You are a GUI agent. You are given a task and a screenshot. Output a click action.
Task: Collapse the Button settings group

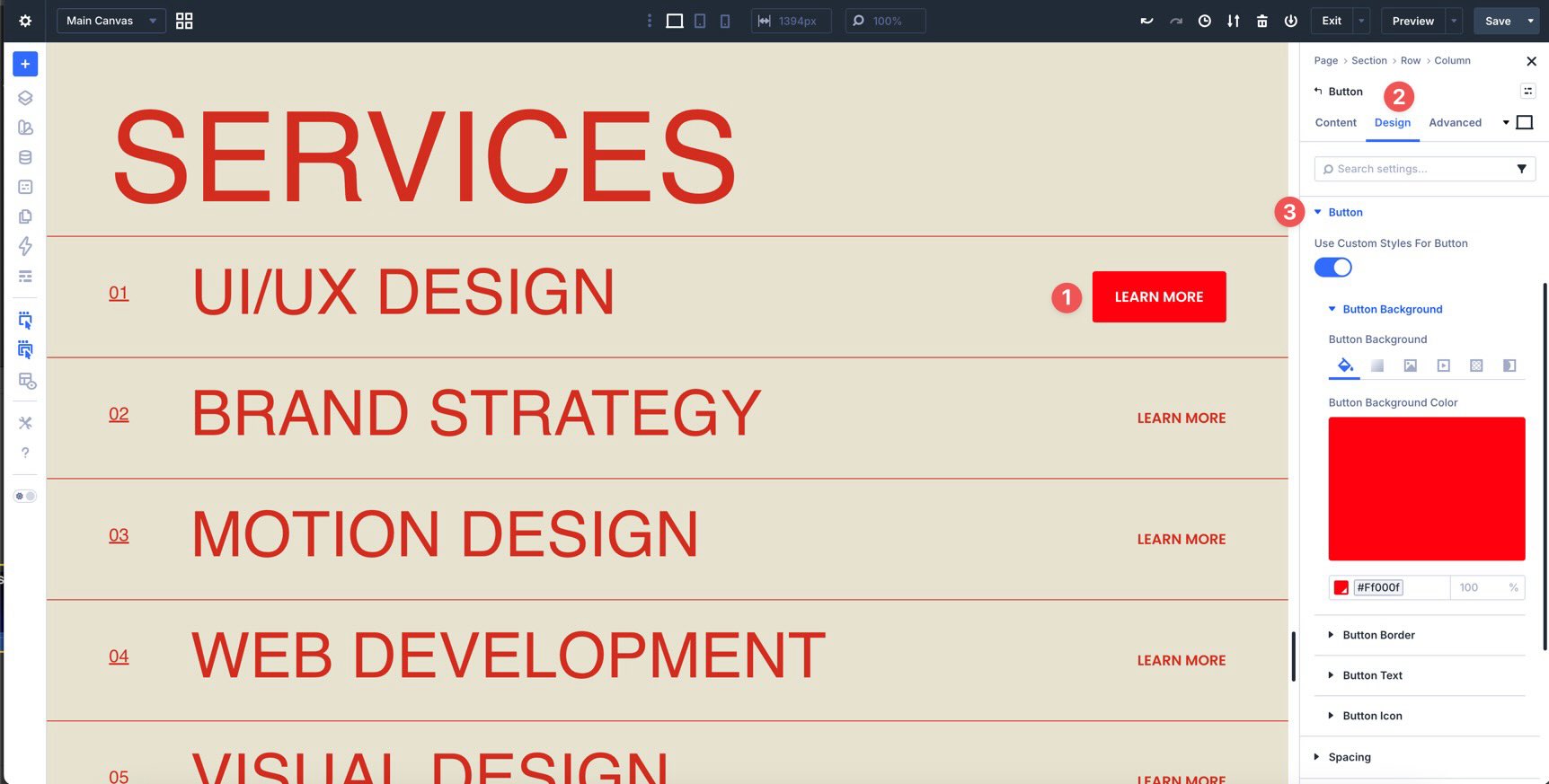[x=1339, y=212]
